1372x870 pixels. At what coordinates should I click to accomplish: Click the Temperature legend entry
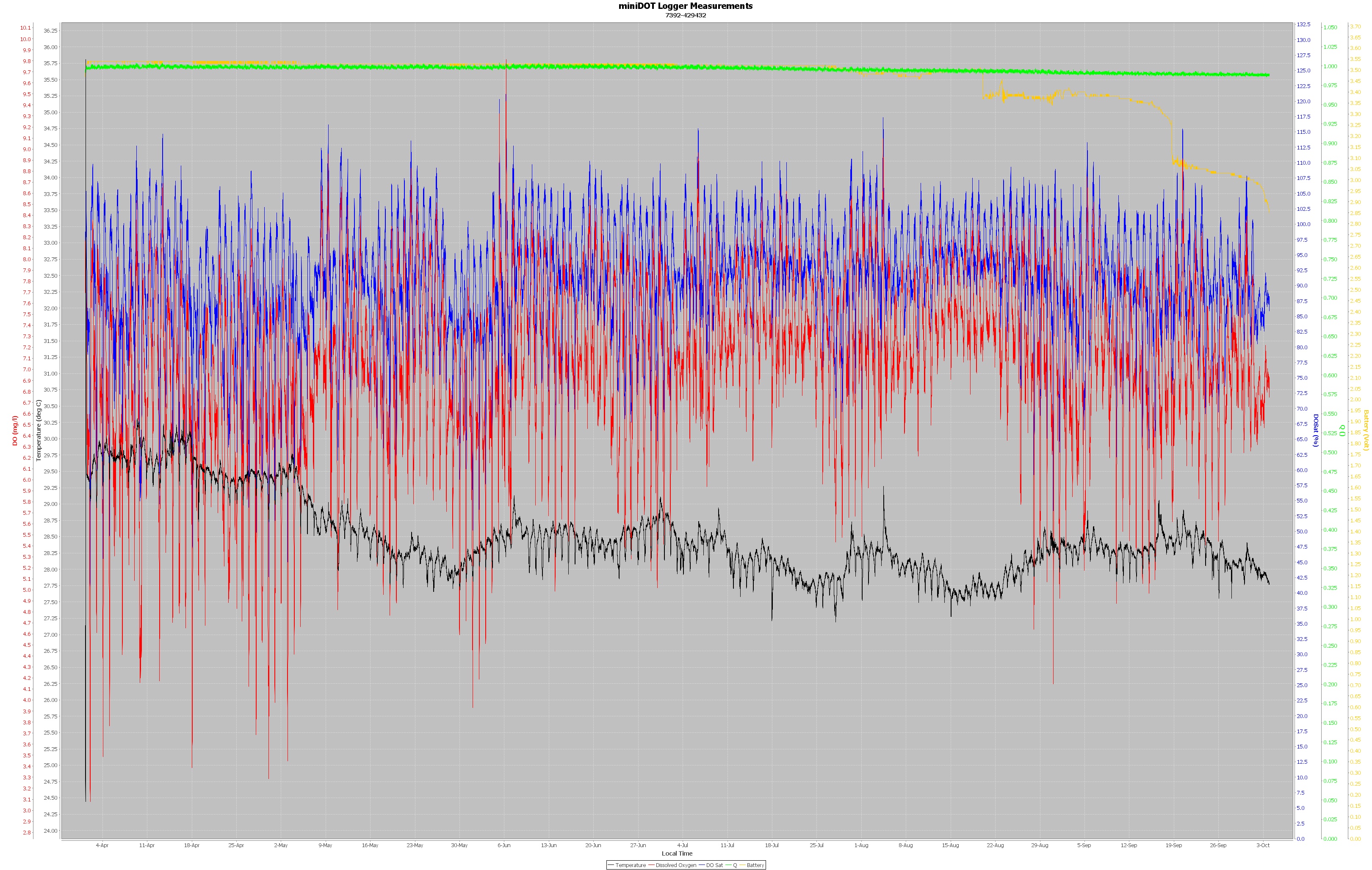[630, 865]
